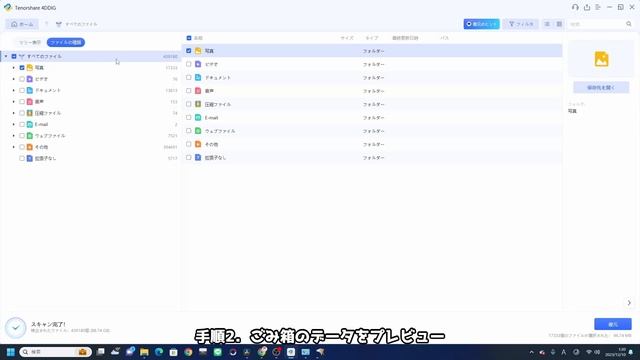Expand 音声 node in category tree
Viewport: 640px width, 360px height.
[x=13, y=102]
